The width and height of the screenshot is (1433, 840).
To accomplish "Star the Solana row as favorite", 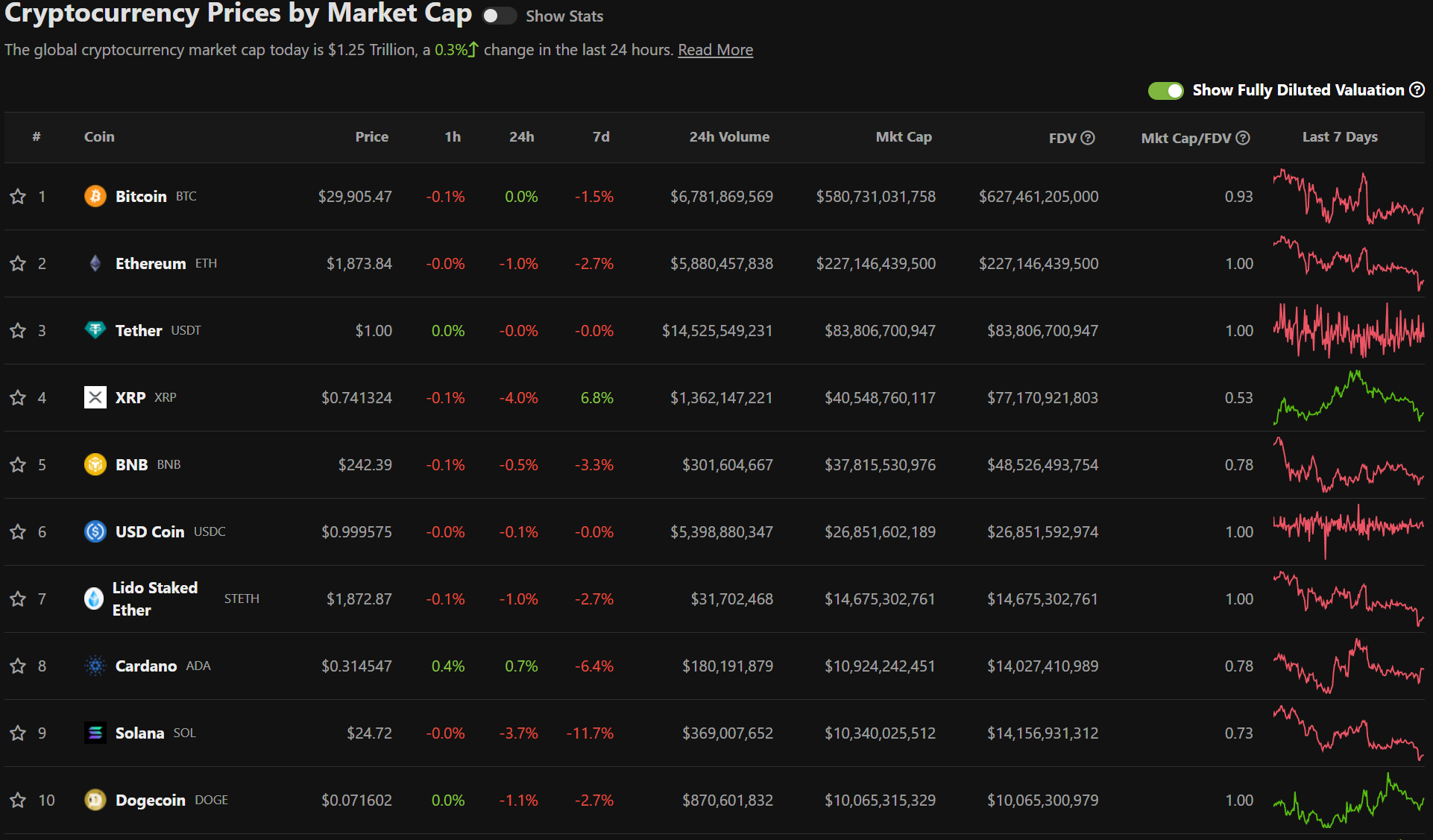I will point(18,733).
